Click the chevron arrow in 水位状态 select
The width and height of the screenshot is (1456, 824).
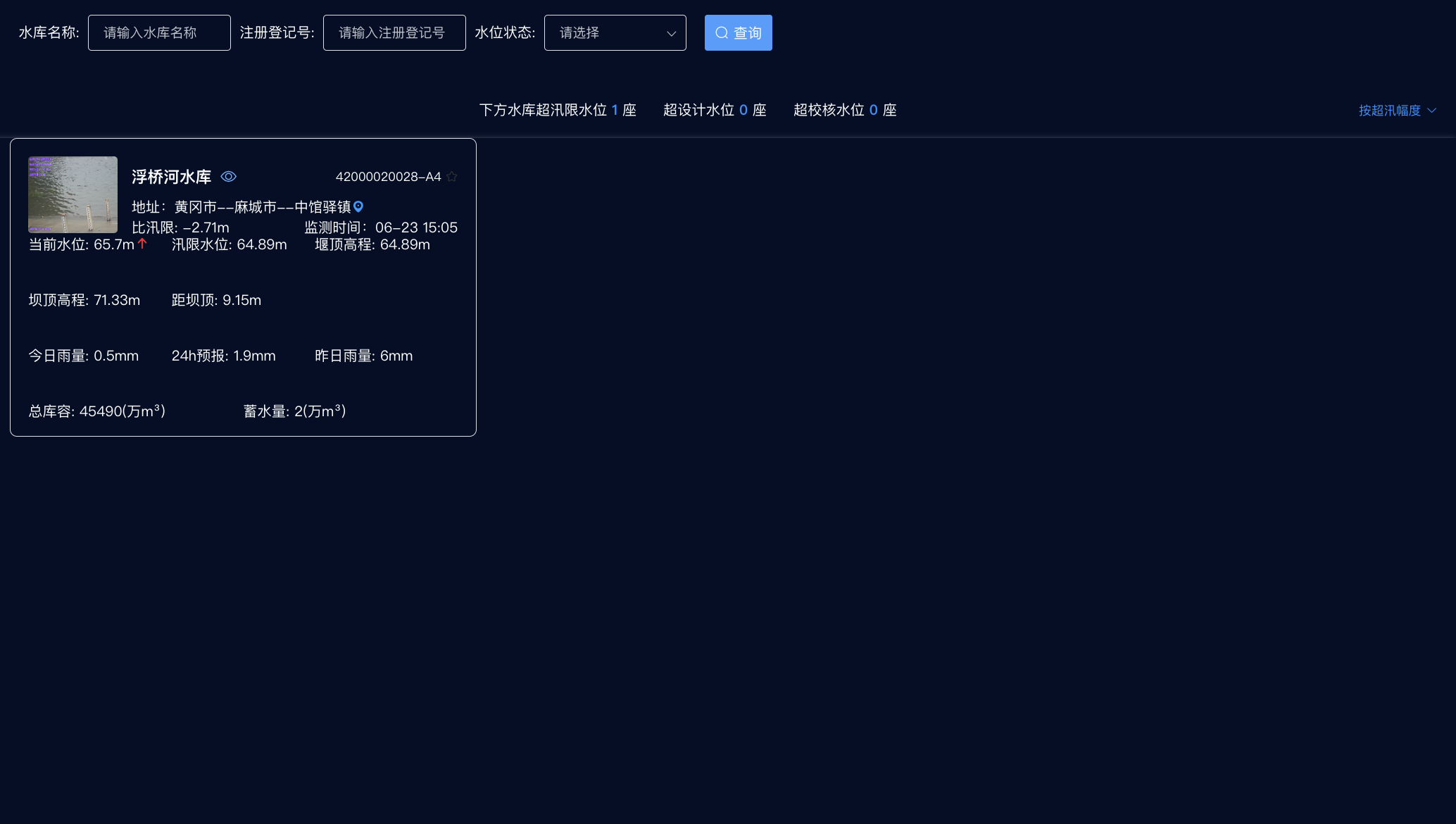(x=671, y=33)
